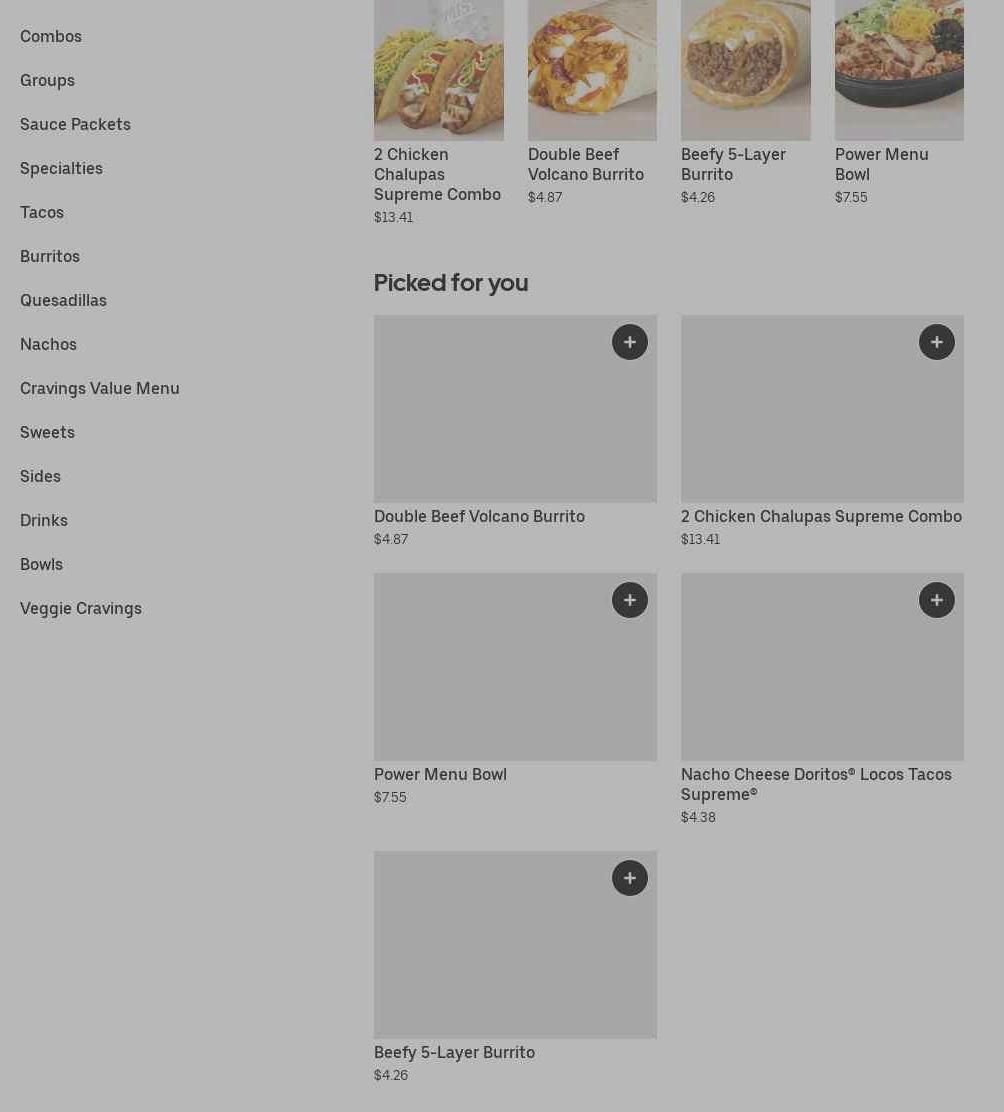Add Double Beef Volcano Burrito with plus icon

pos(629,342)
